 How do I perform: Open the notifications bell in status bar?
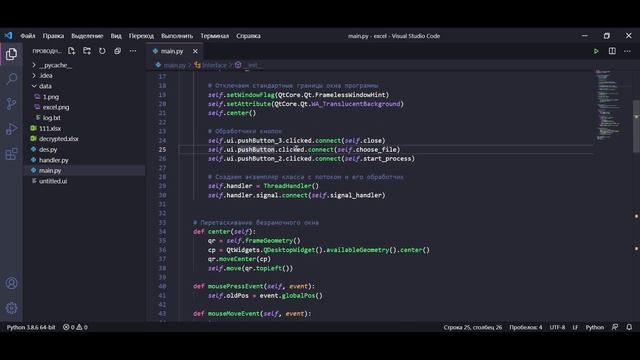coord(629,327)
